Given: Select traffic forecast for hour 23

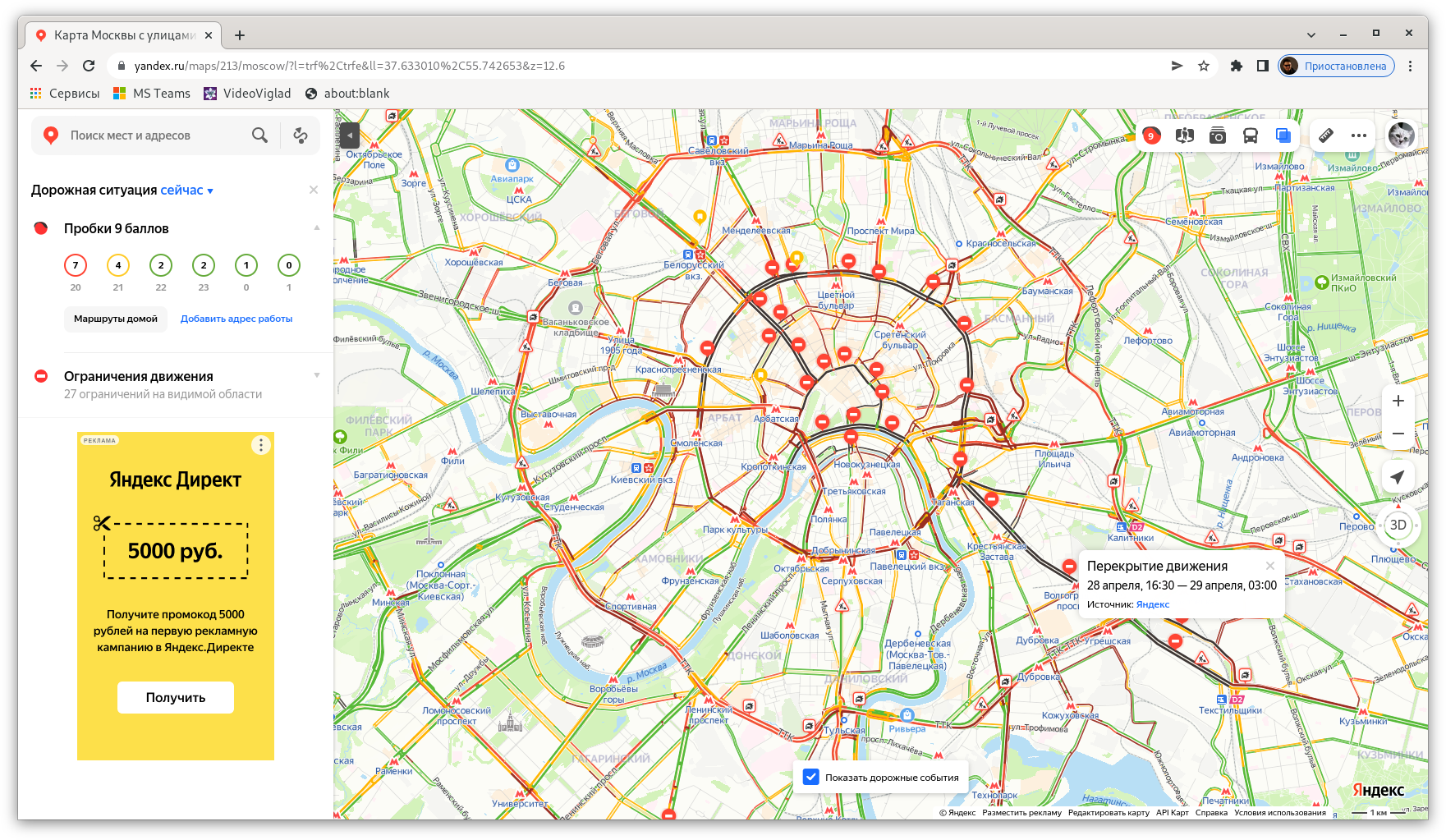Looking at the screenshot, I should tap(204, 265).
